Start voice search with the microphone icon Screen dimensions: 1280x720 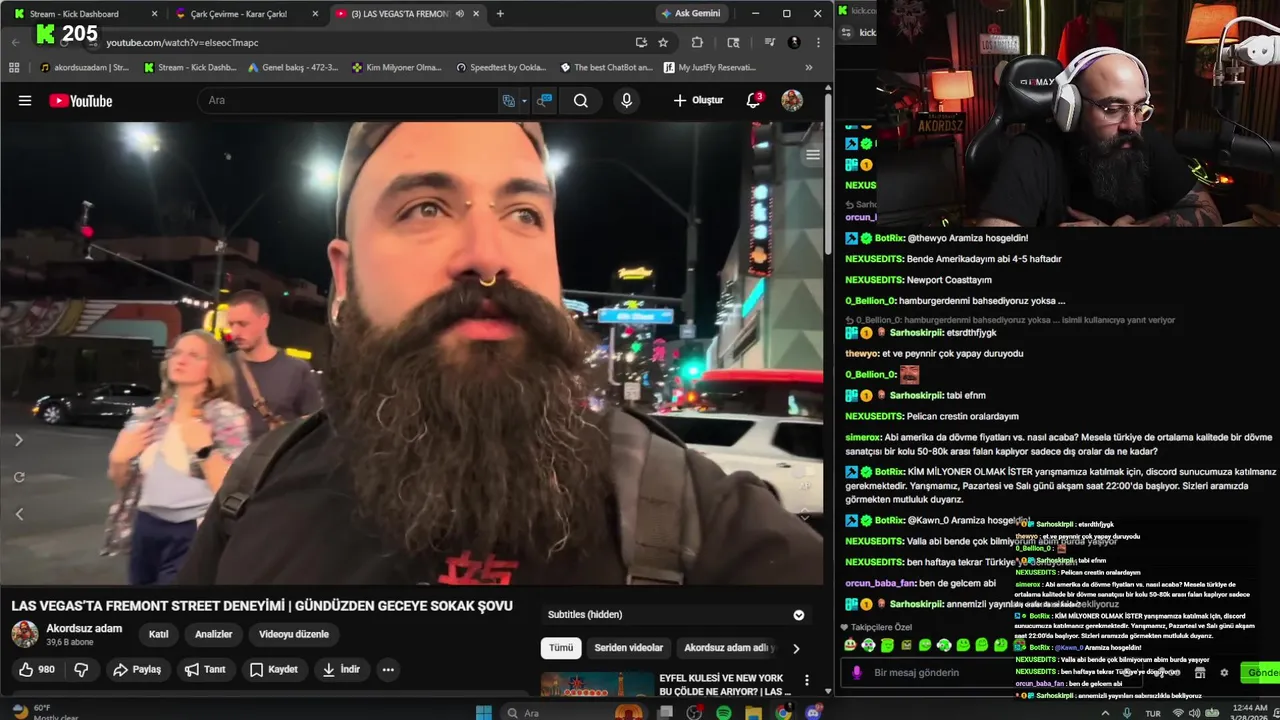(627, 100)
